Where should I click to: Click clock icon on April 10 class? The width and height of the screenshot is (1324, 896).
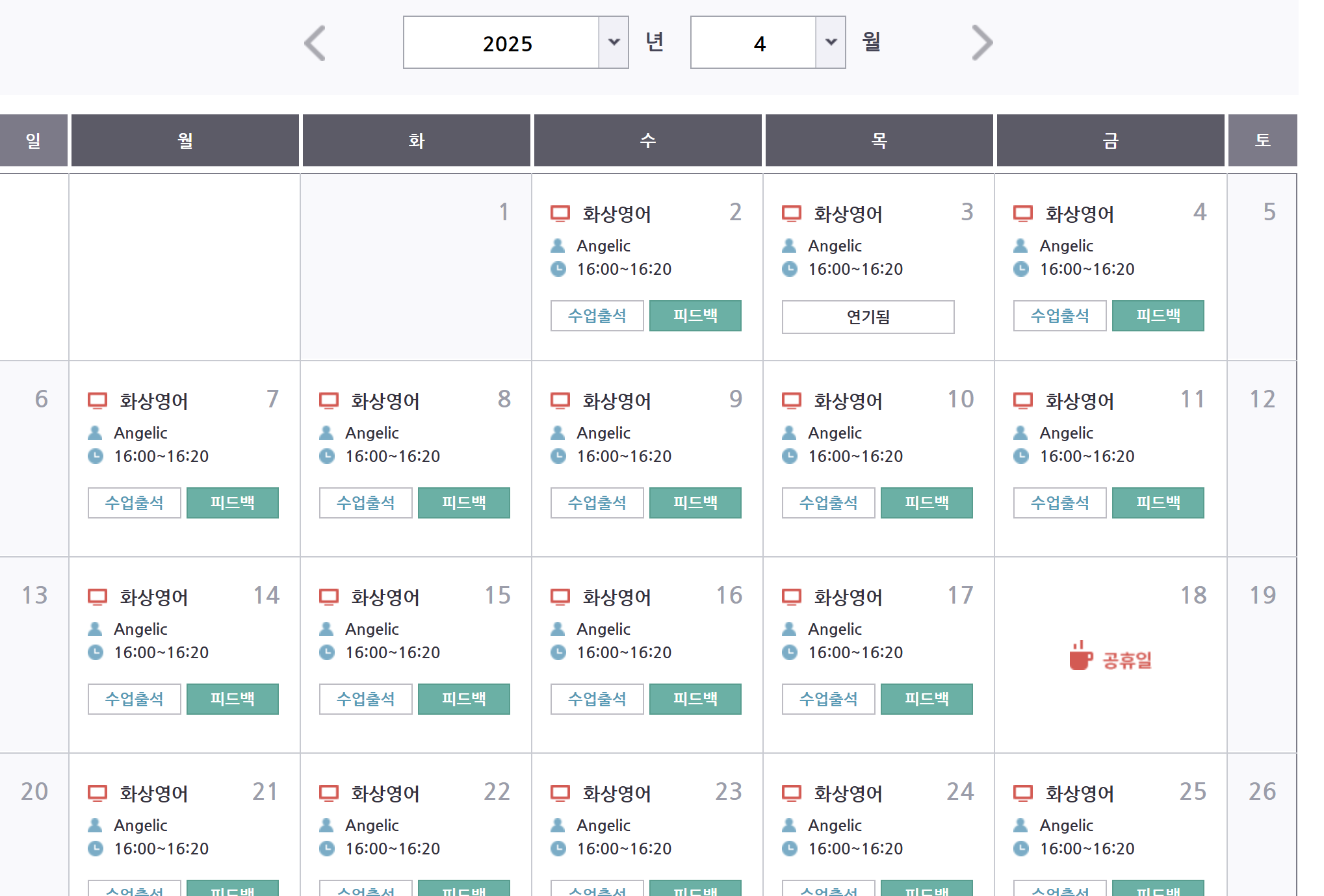point(790,456)
